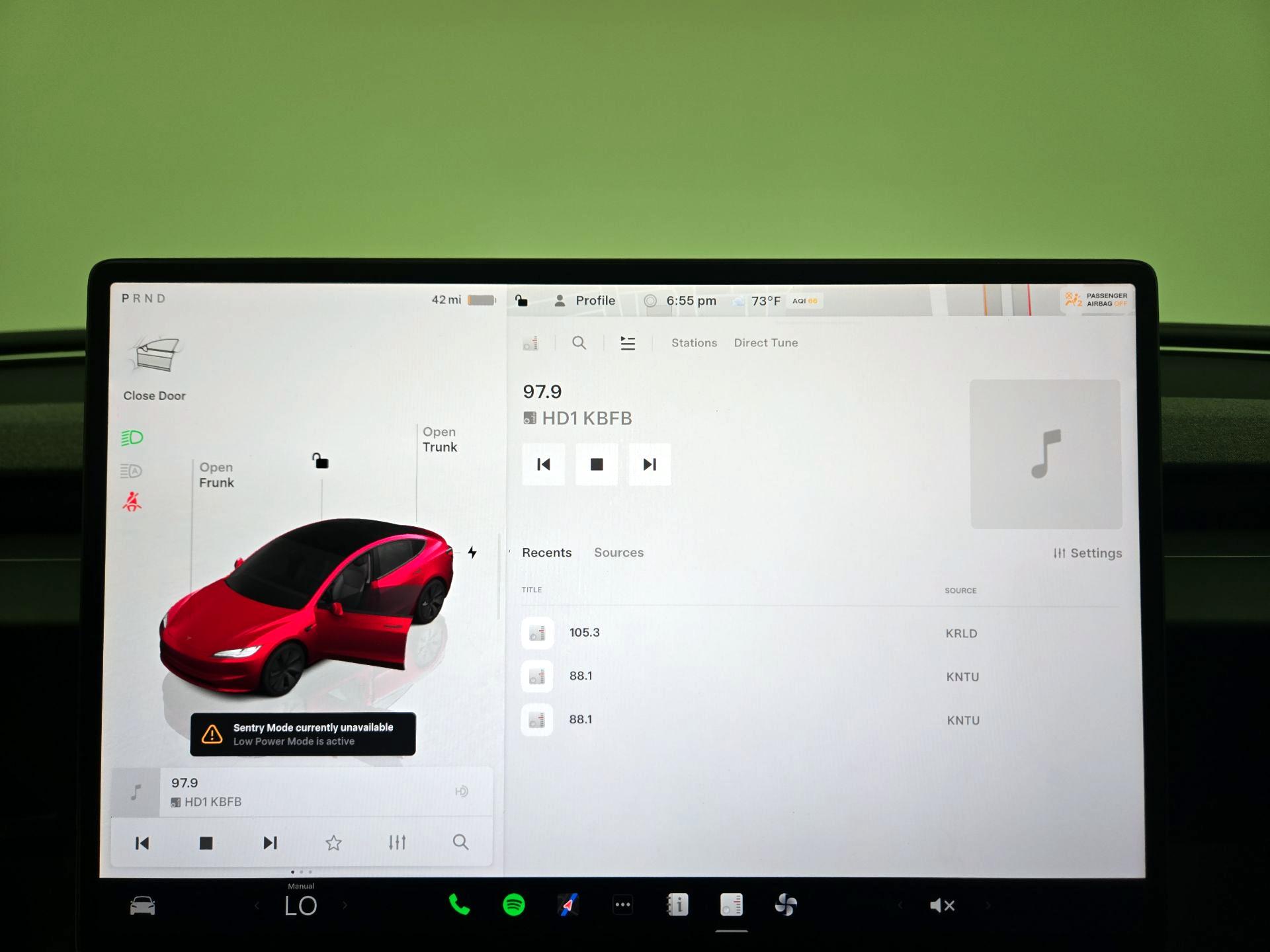Tap the charge port lightning bolt icon
Screen dimensions: 1270x952
pyautogui.click(x=472, y=552)
